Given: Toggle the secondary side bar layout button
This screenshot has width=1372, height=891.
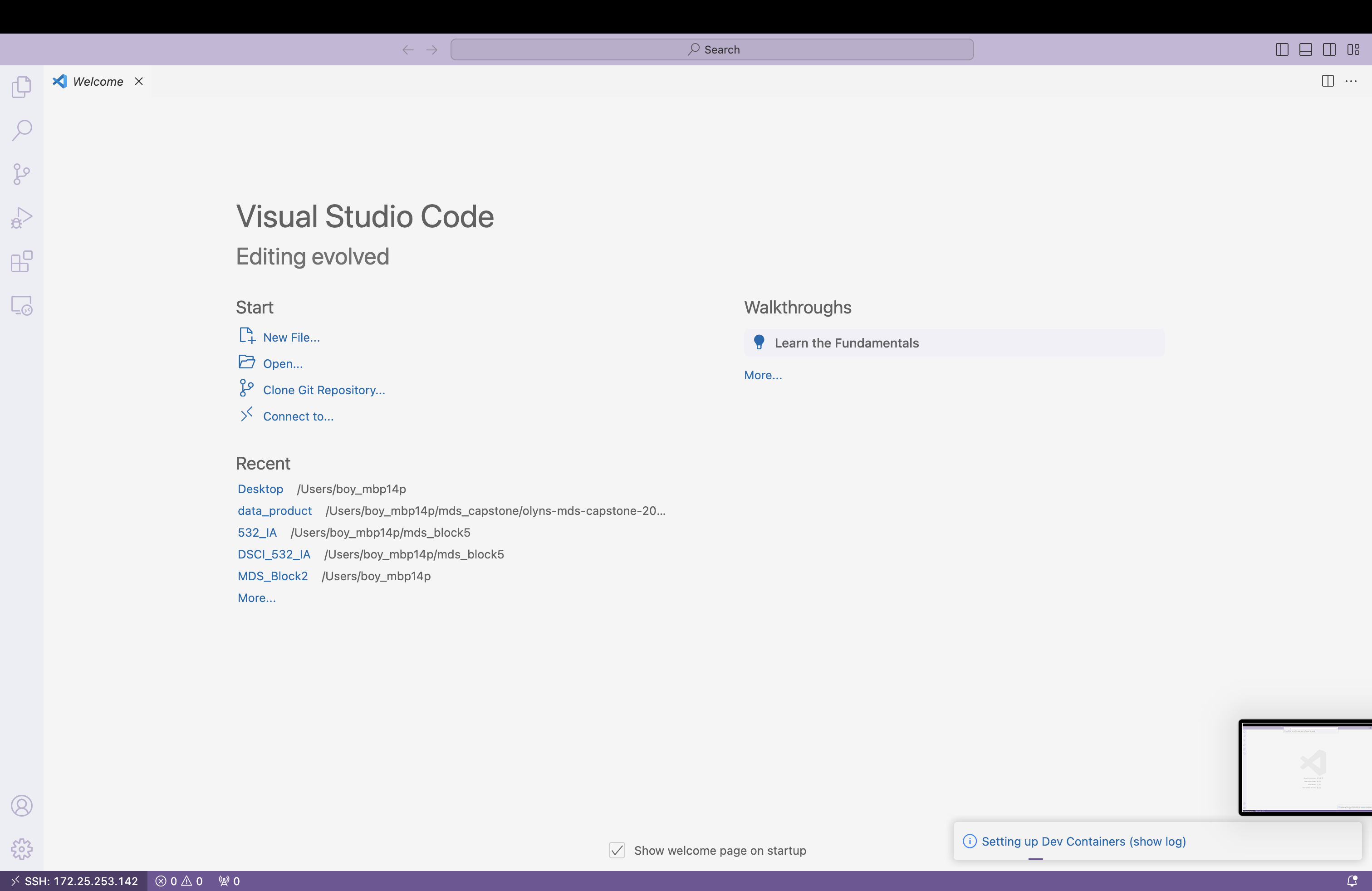Looking at the screenshot, I should click(1329, 49).
